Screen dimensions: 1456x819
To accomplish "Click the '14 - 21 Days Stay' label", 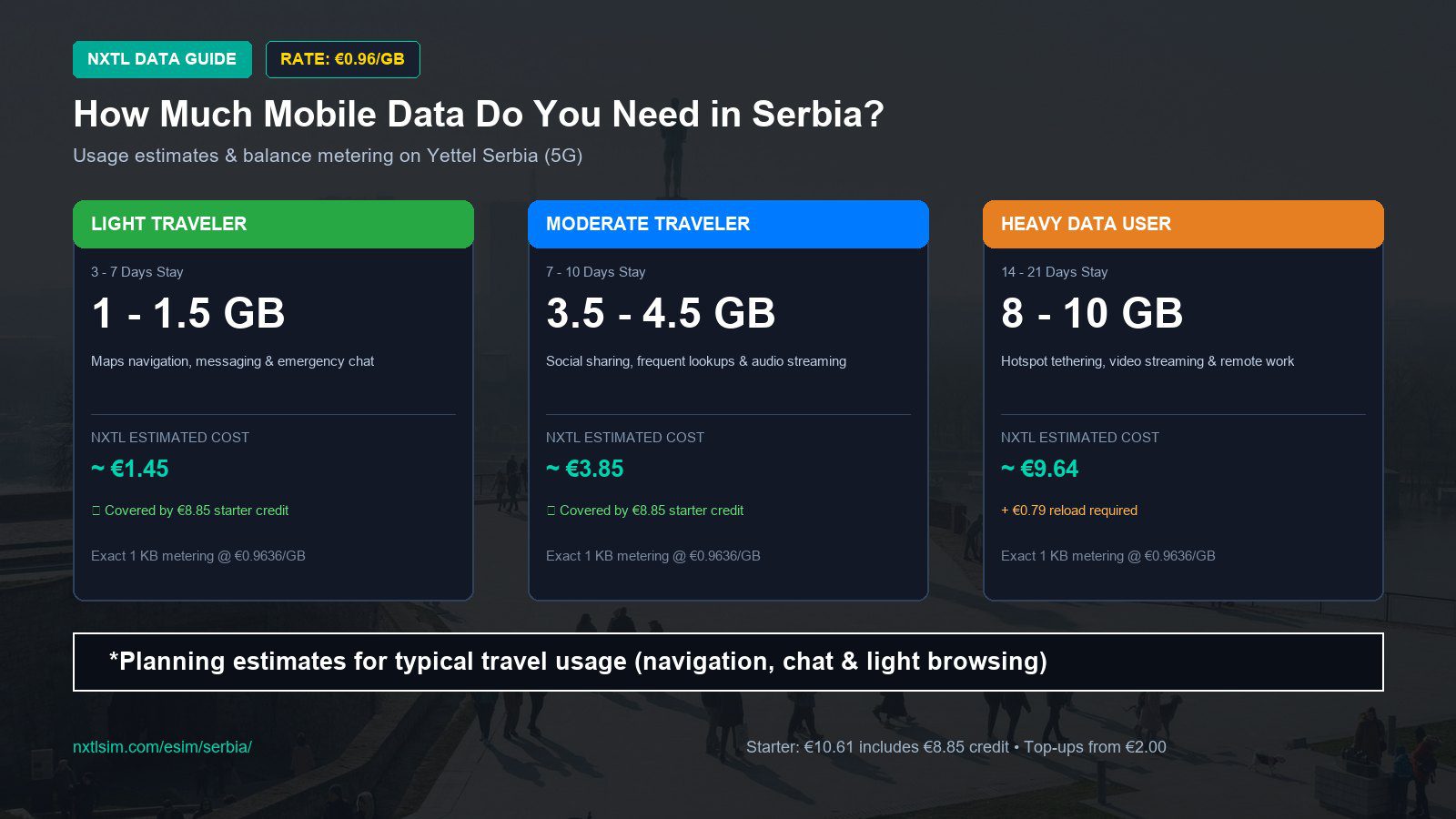I will click(x=1055, y=272).
